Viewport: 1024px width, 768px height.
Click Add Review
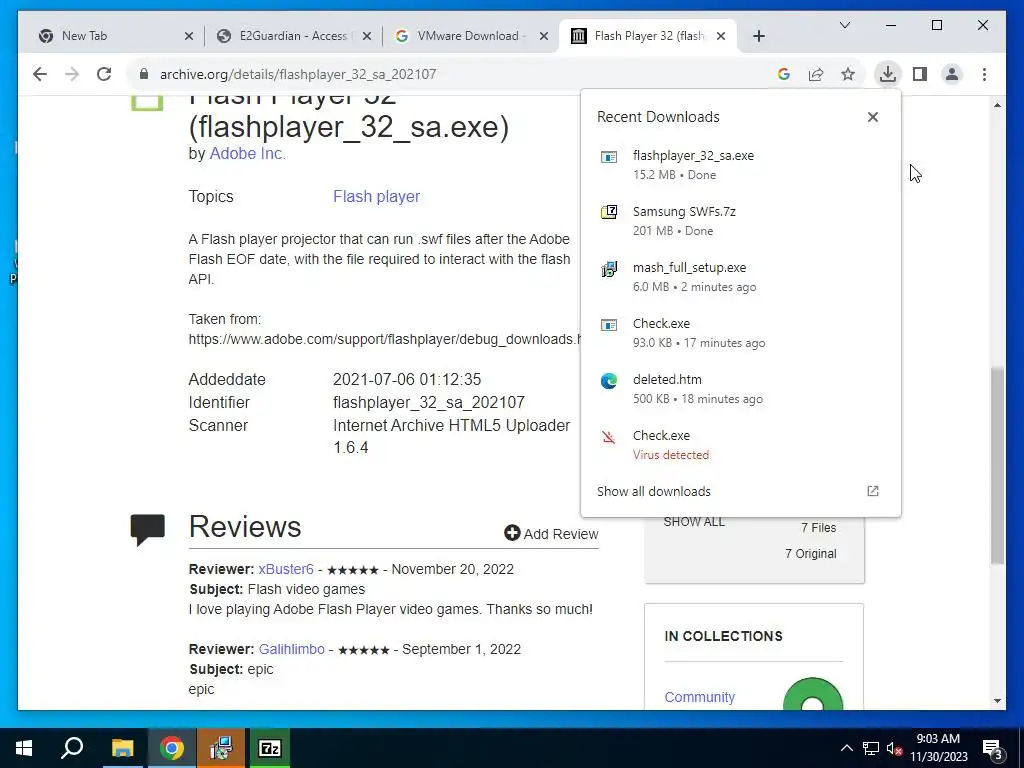pyautogui.click(x=551, y=534)
